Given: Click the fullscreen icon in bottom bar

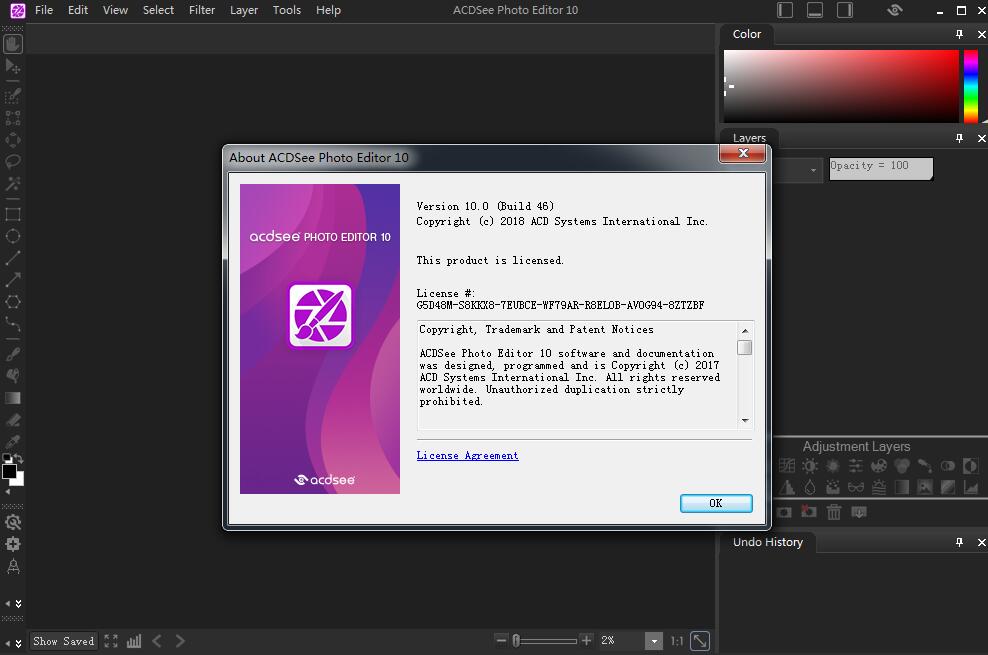Looking at the screenshot, I should point(111,641).
